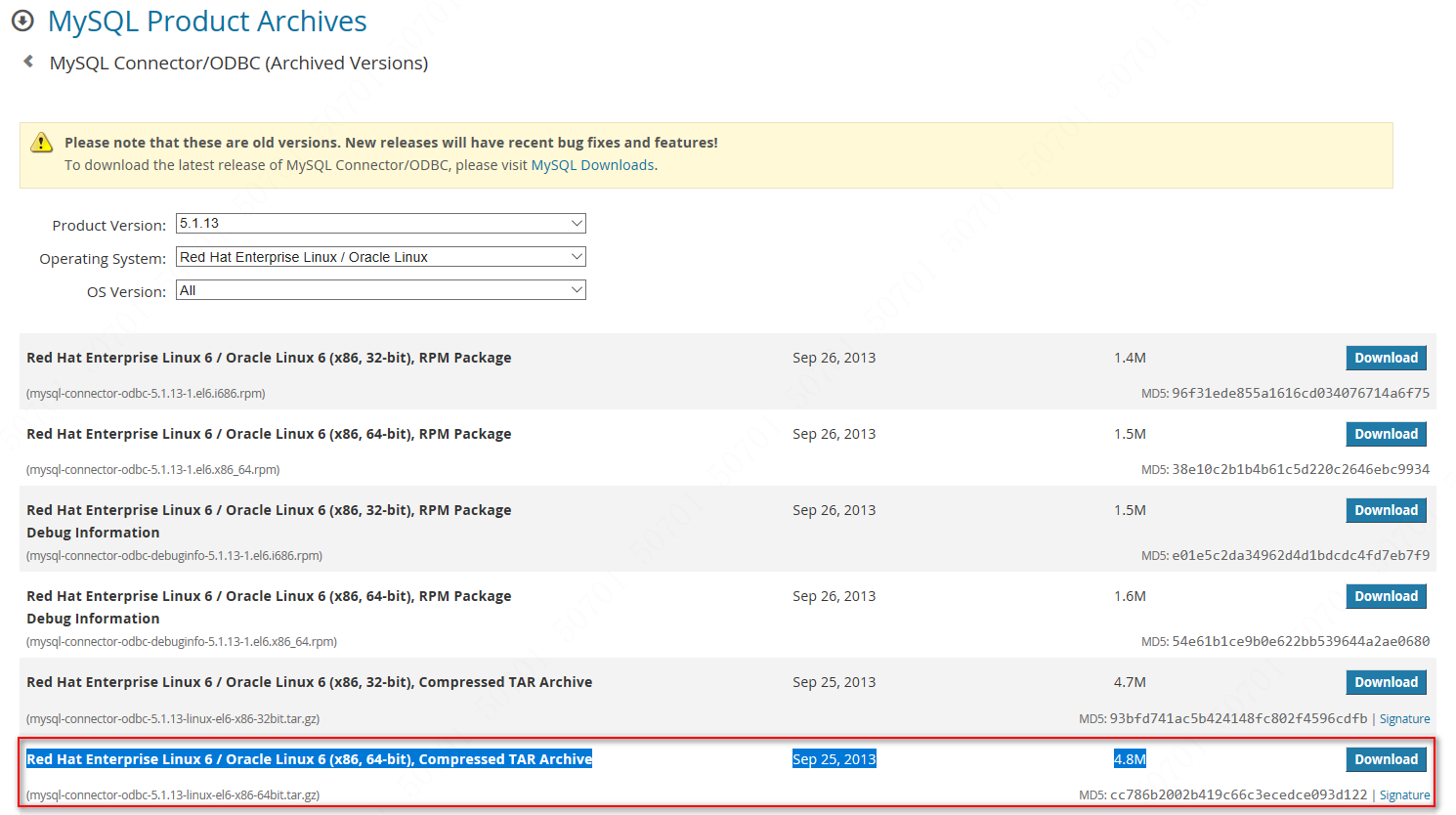Screen dimensions: 1456x815
Task: Click filename mysql-connector-odbc-debuginfo-5.1.13-1.el6.i686.rpm
Action: point(174,556)
